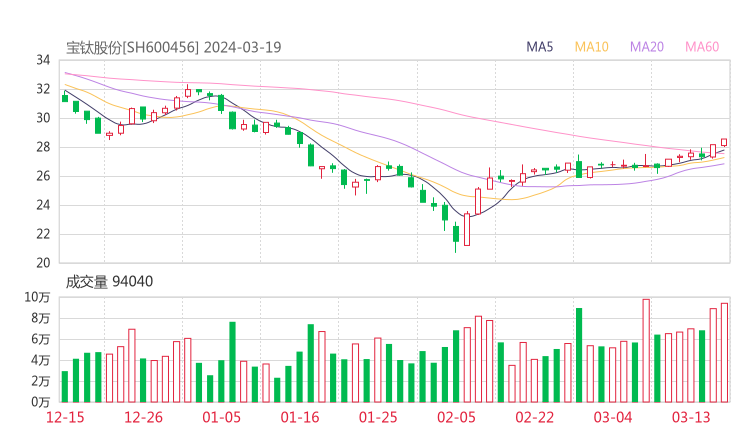Click the 34 price axis label
This screenshot has width=740, height=440.
(43, 60)
